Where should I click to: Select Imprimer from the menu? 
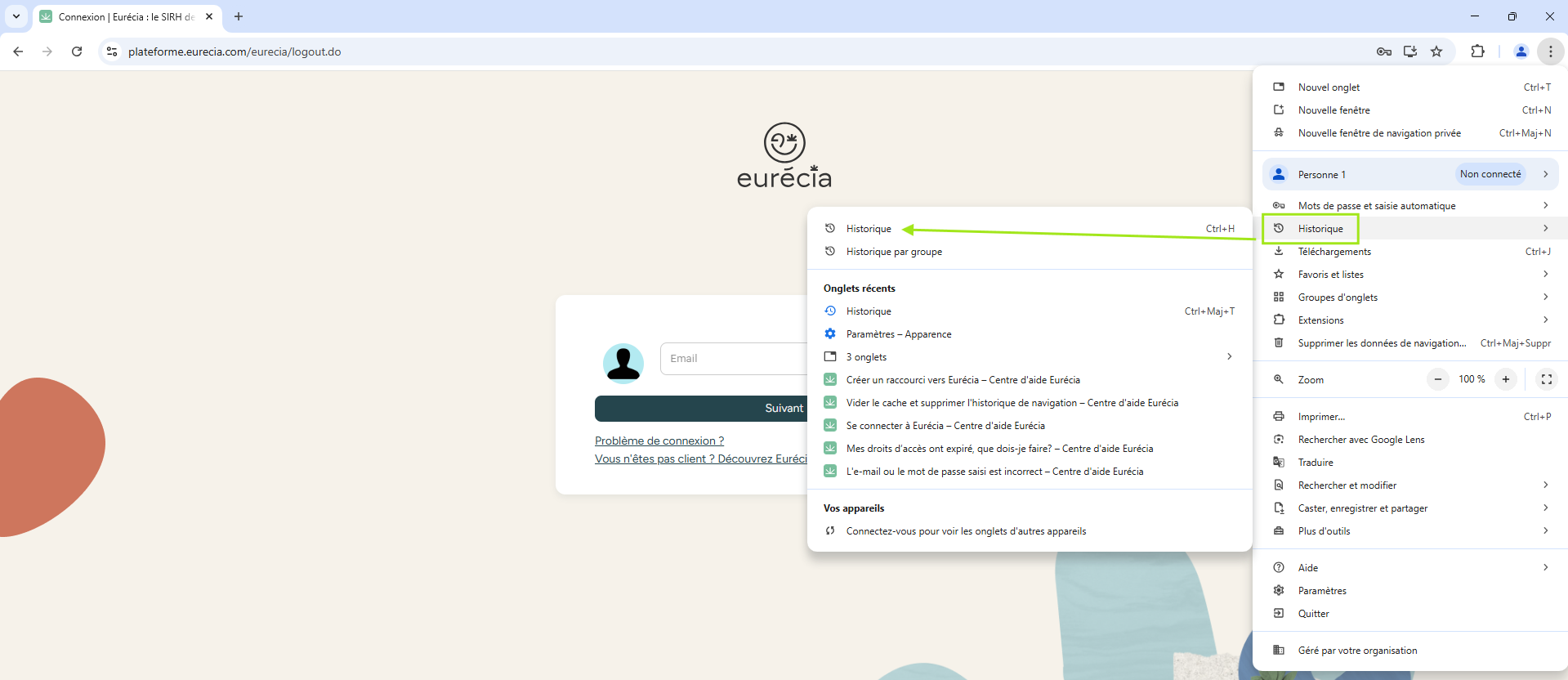coord(1410,417)
